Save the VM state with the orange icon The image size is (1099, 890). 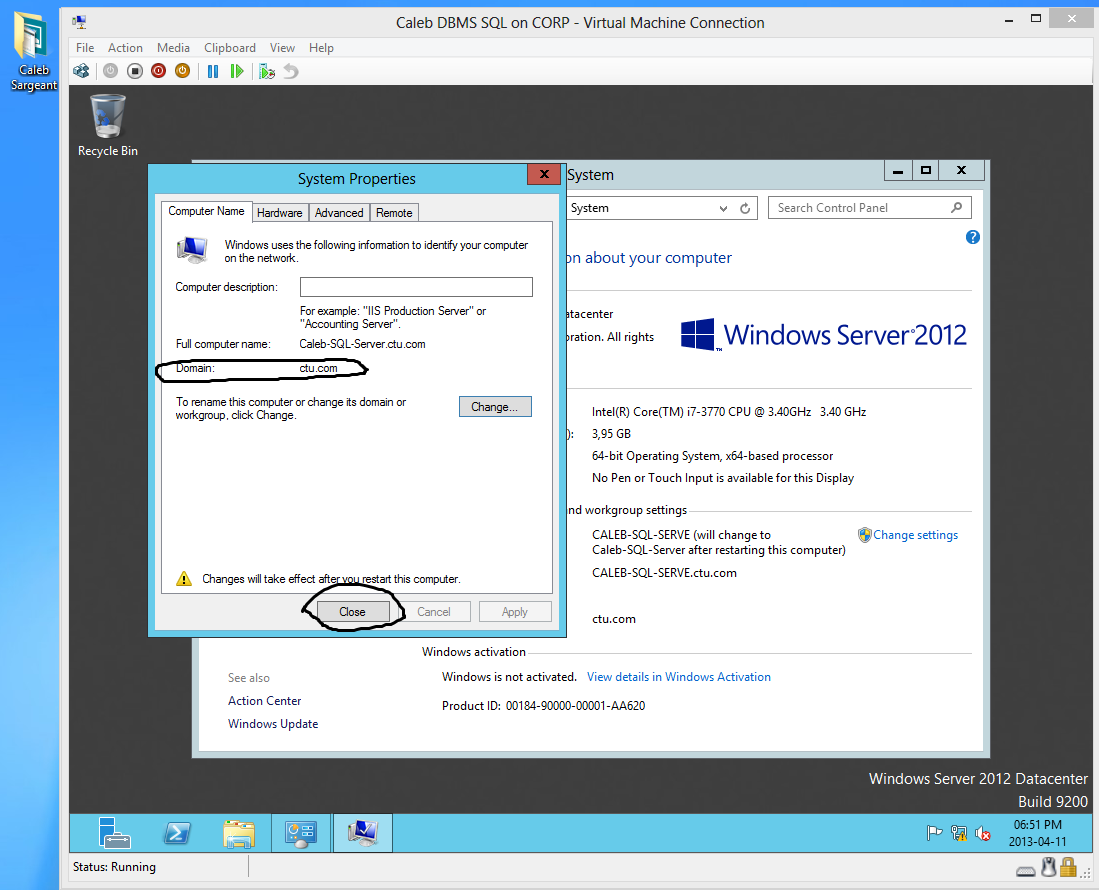(x=182, y=71)
